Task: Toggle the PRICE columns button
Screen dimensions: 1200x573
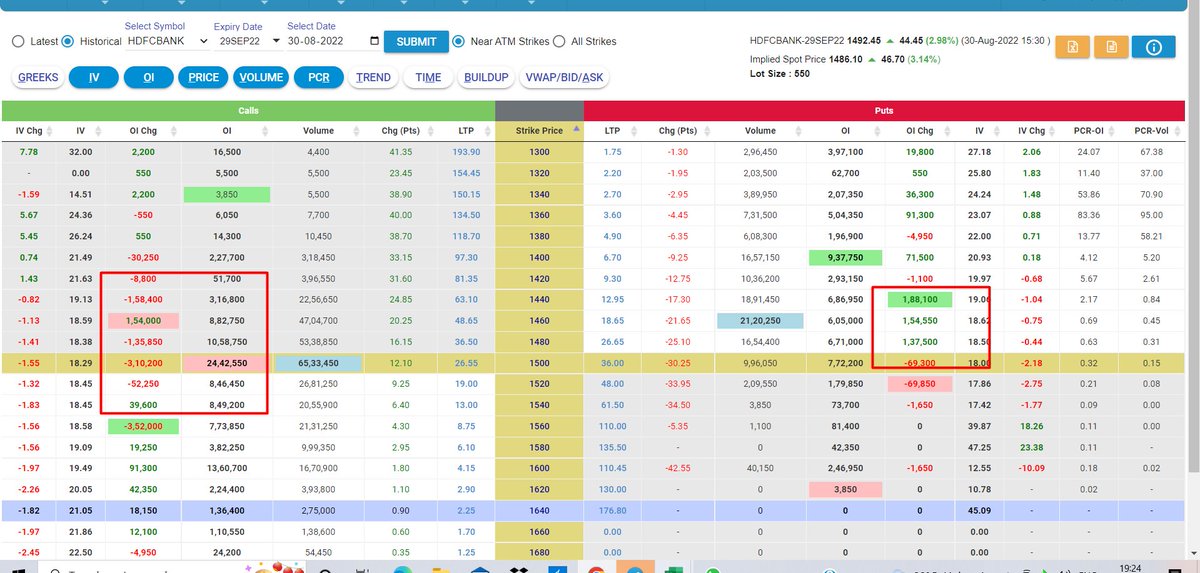Action: pos(204,77)
